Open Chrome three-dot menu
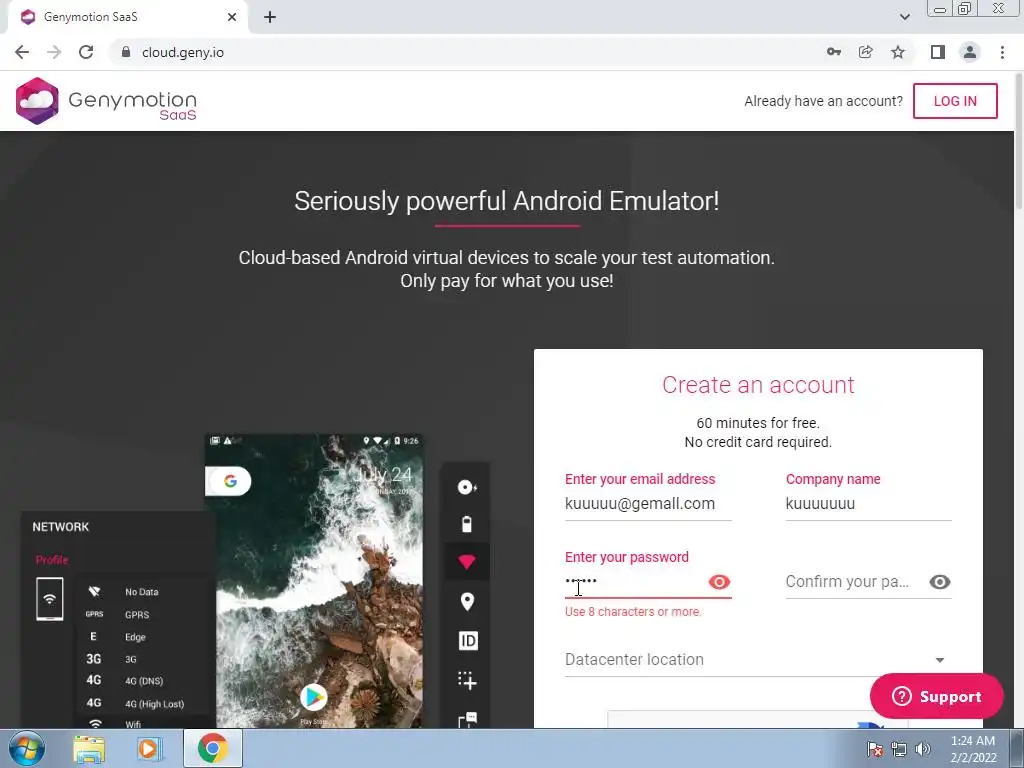This screenshot has height=768, width=1024. [1002, 52]
